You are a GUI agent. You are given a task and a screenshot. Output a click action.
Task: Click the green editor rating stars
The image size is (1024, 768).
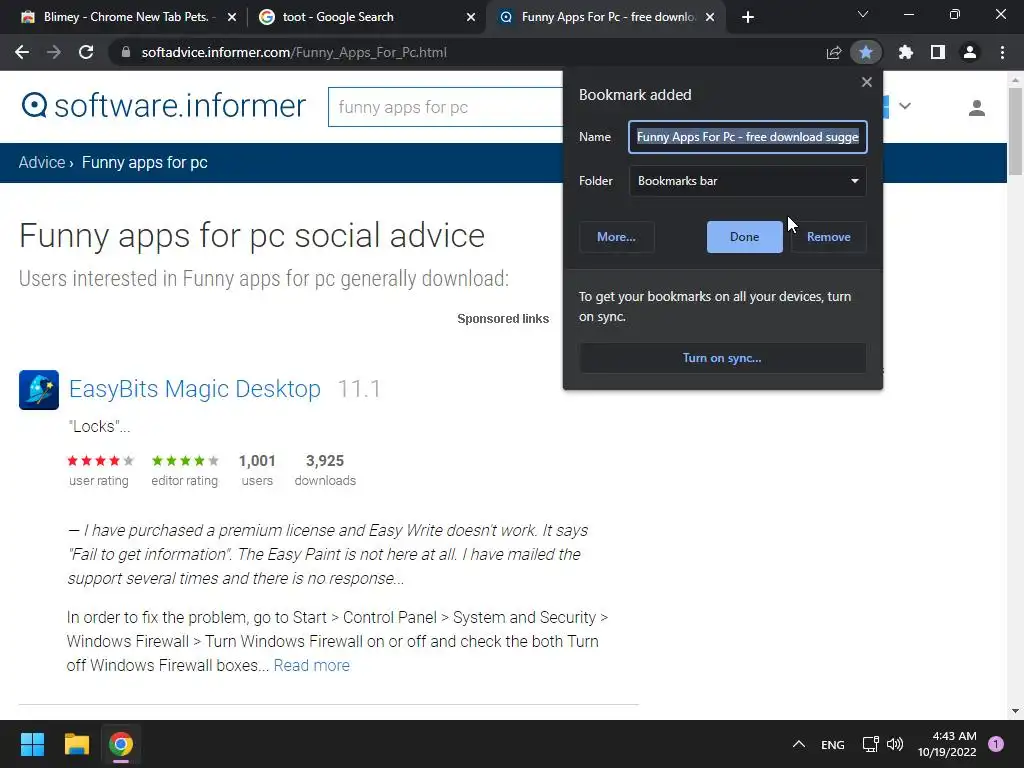click(185, 460)
